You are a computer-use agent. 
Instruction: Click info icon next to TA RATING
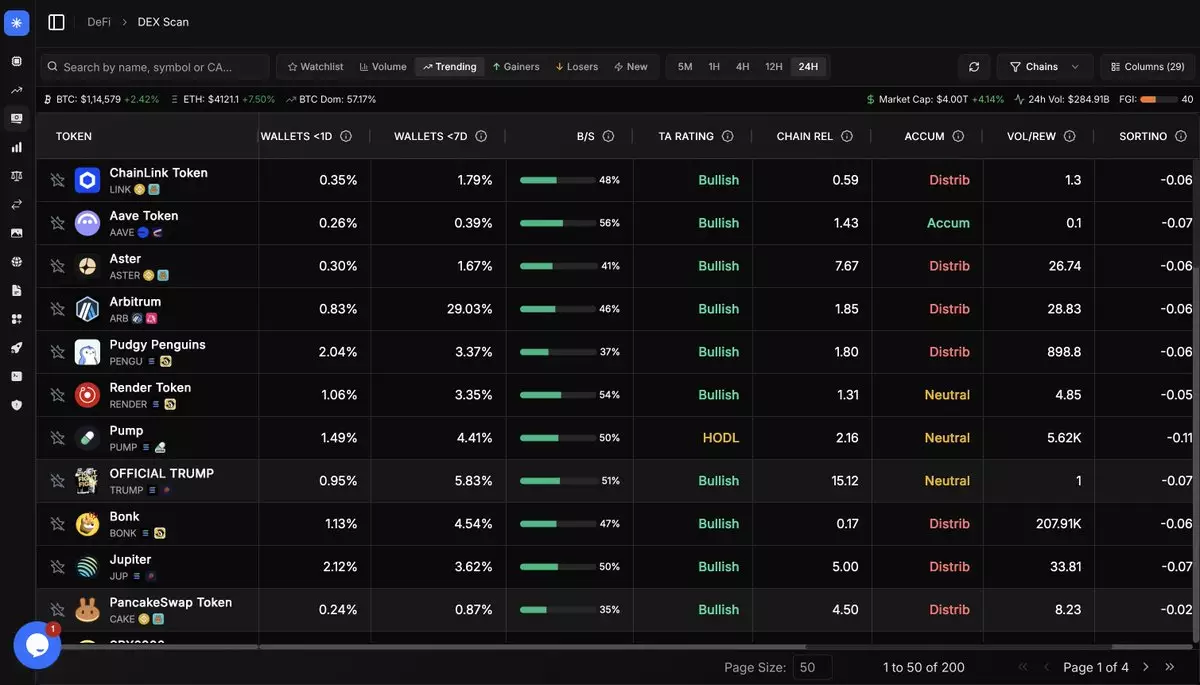(x=727, y=136)
